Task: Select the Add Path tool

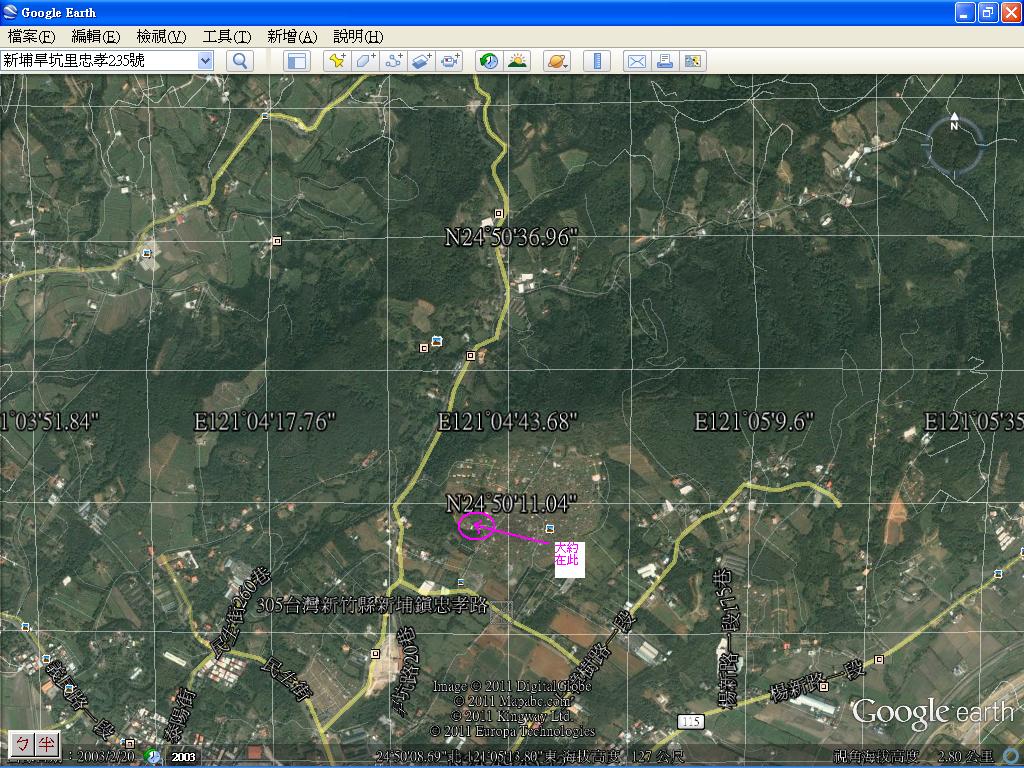Action: click(393, 61)
